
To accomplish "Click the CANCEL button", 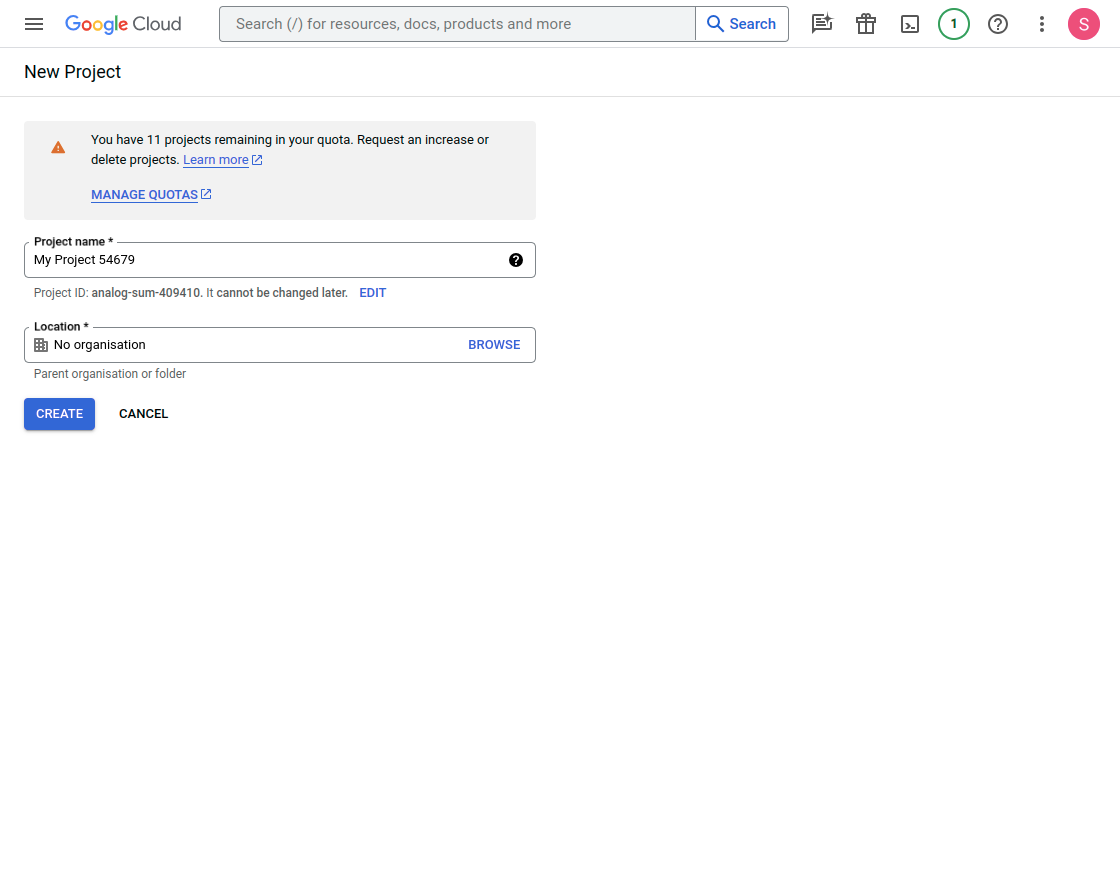I will 144,414.
